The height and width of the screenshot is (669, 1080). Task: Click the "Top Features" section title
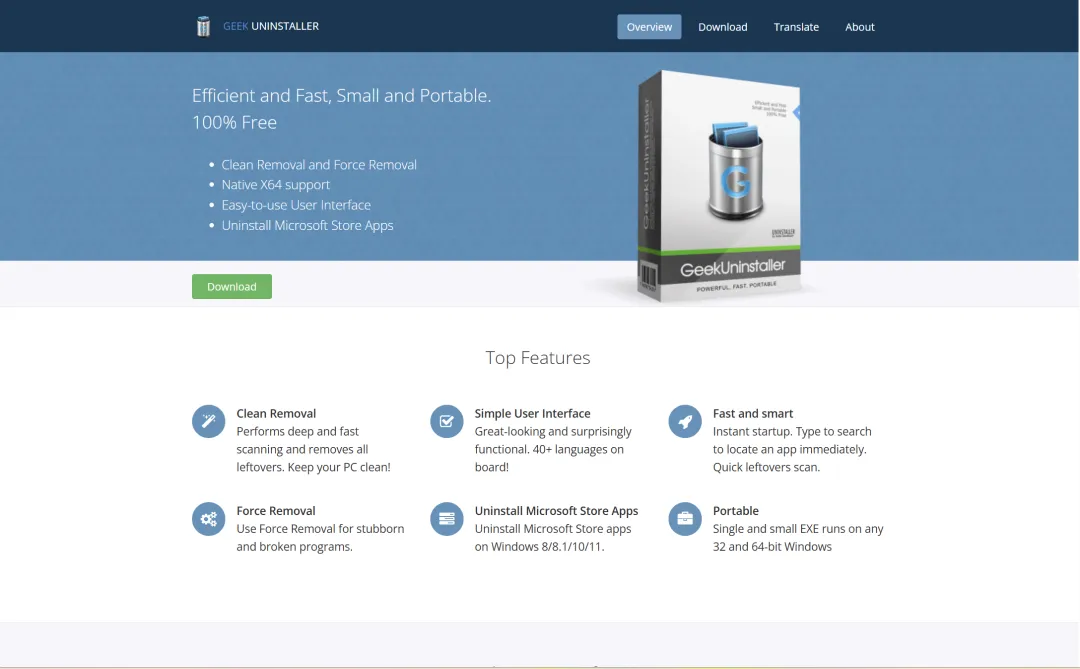pyautogui.click(x=538, y=358)
